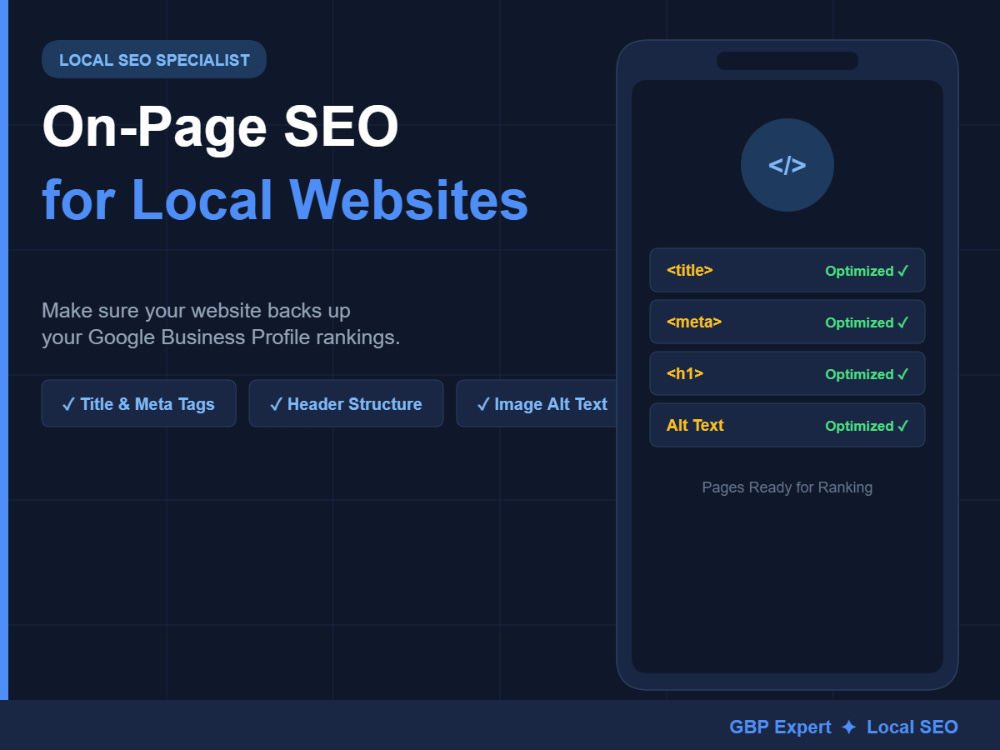Open the <meta> optimized row
The image size is (1000, 750).
[787, 322]
